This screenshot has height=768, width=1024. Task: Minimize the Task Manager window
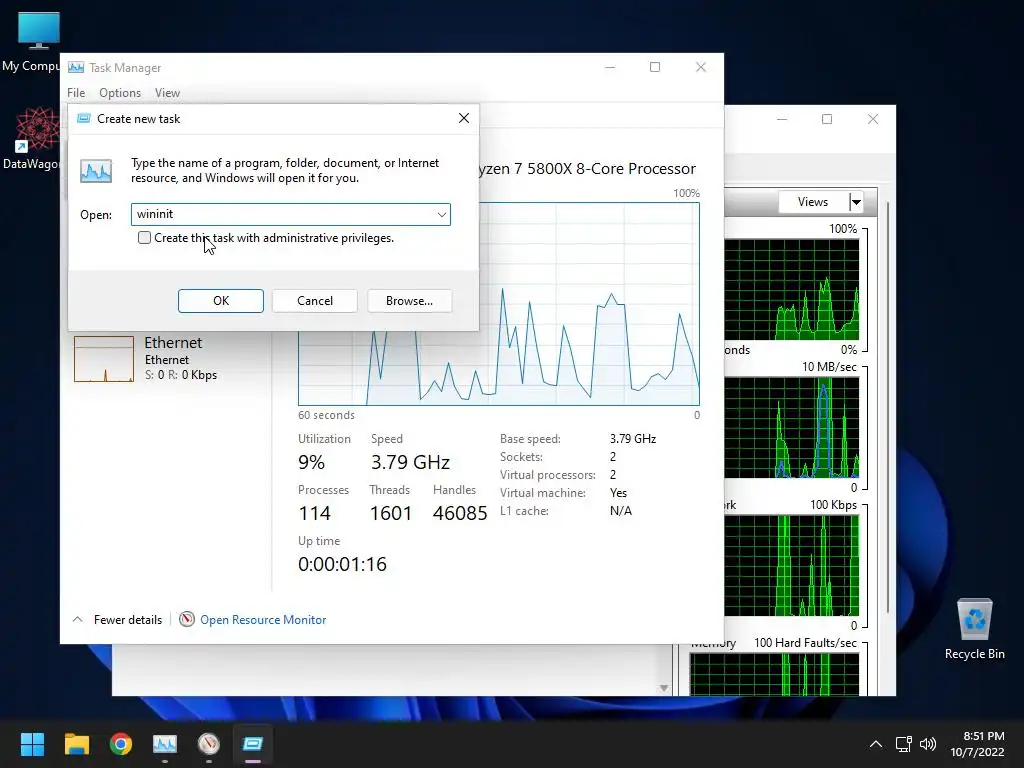coord(610,67)
